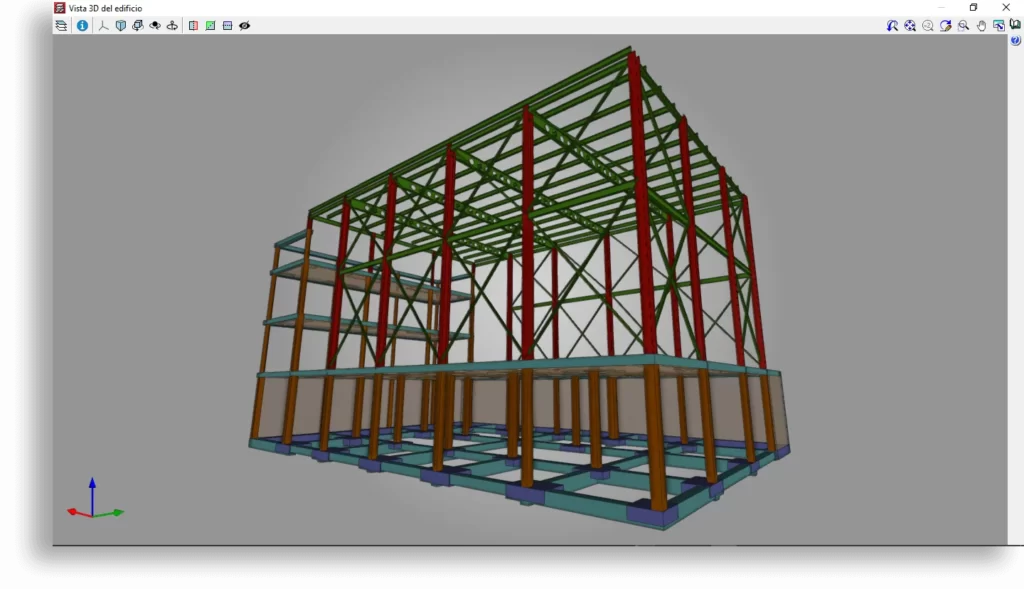Open the section plane cutting tool
The image size is (1024, 589).
[191, 25]
